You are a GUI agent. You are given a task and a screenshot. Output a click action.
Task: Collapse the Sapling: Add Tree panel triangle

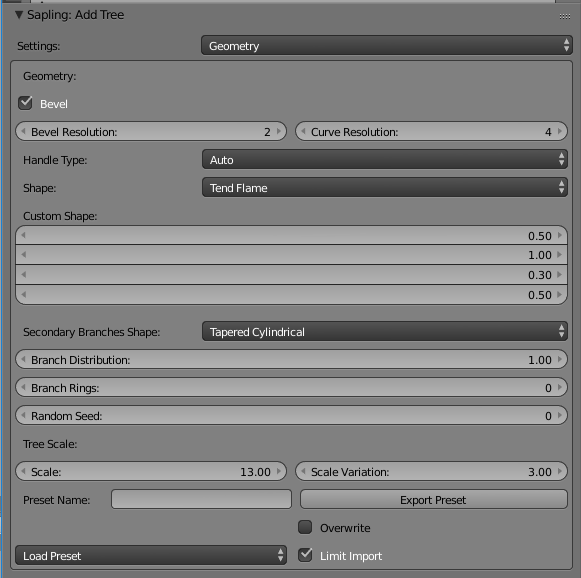point(19,15)
